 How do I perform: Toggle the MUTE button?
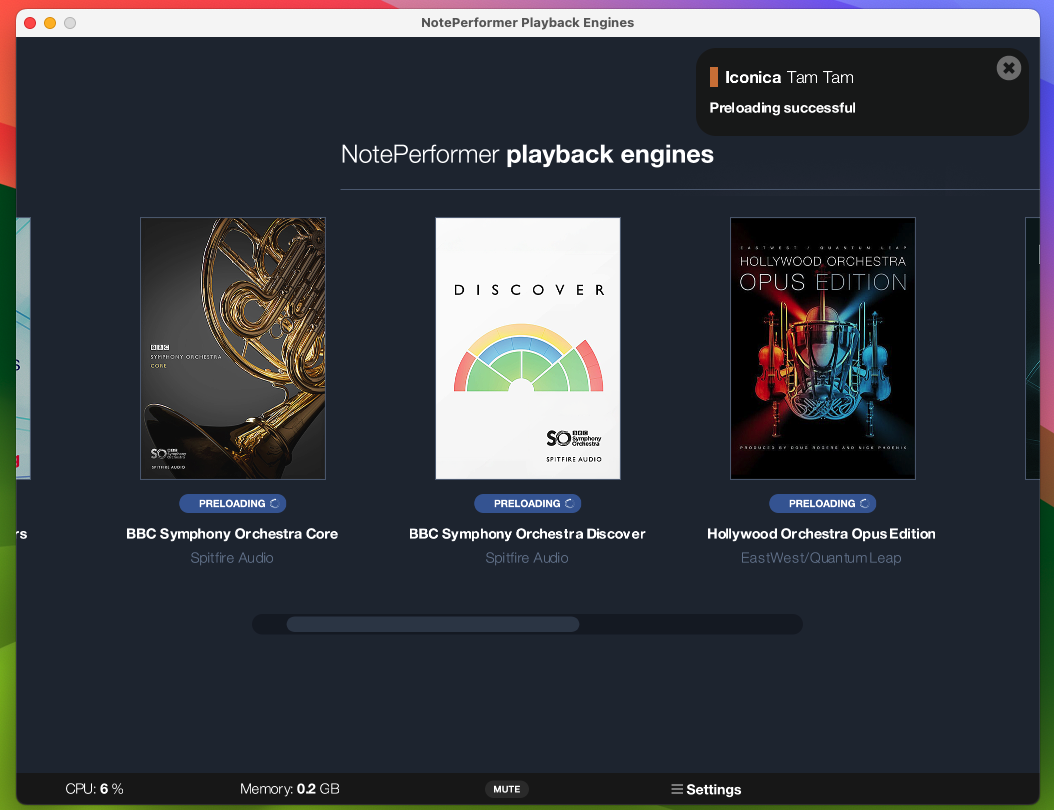tap(507, 789)
